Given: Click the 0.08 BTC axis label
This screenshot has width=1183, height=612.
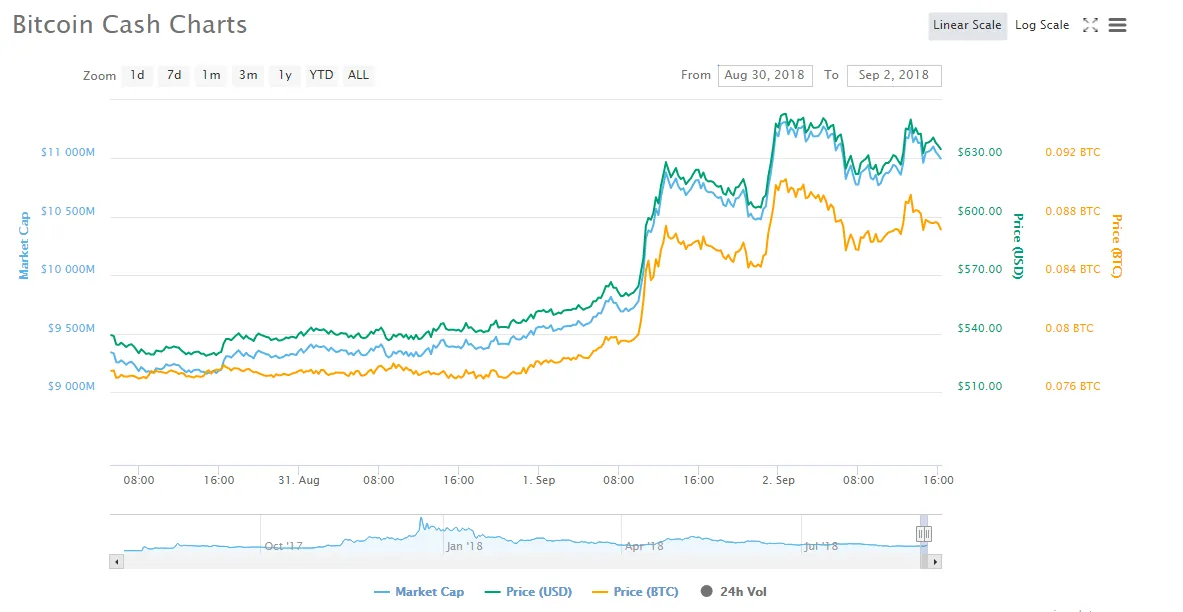Looking at the screenshot, I should 1069,328.
